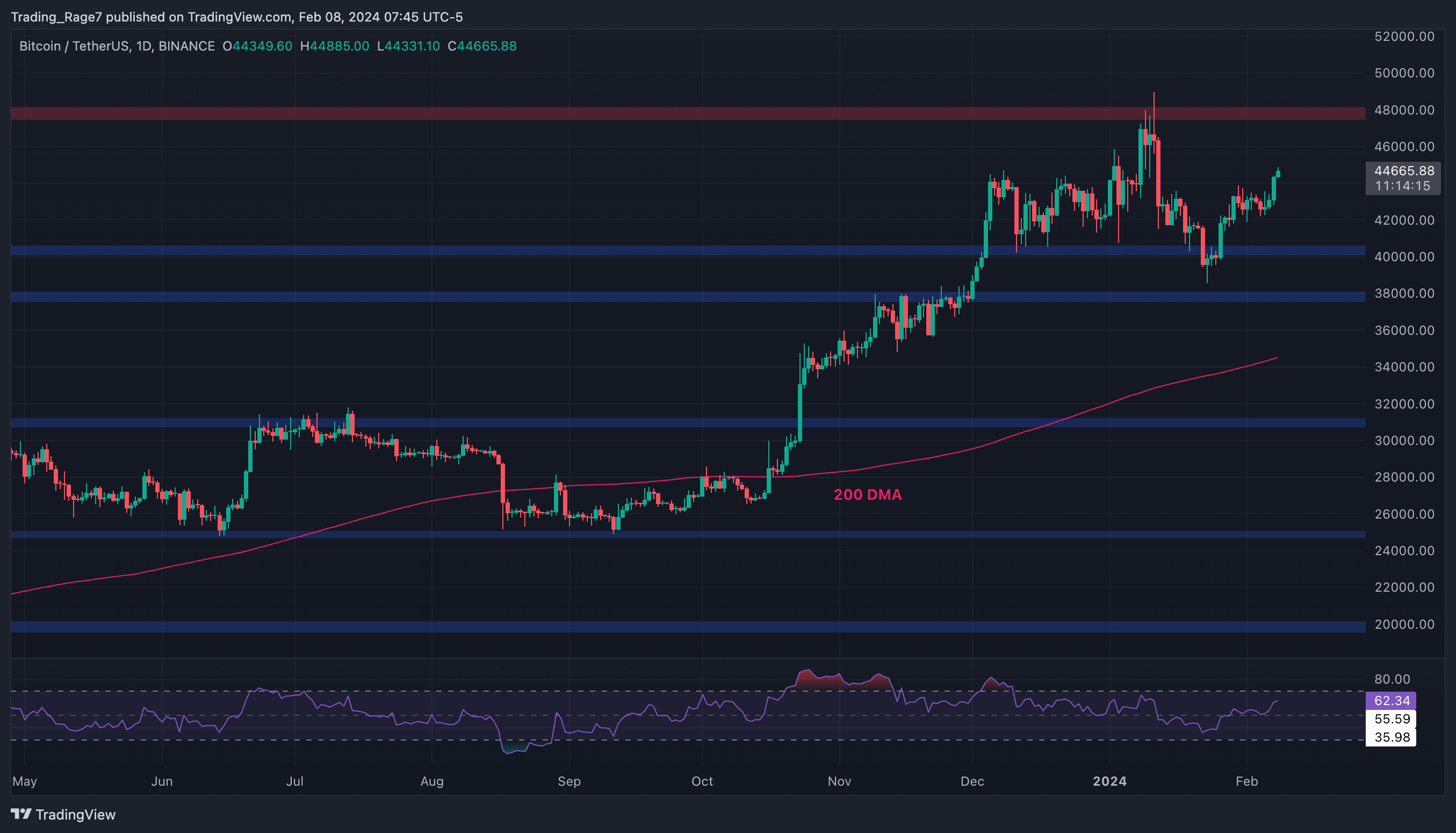
Task: Click the RSI value tag 62.34
Action: (1392, 700)
